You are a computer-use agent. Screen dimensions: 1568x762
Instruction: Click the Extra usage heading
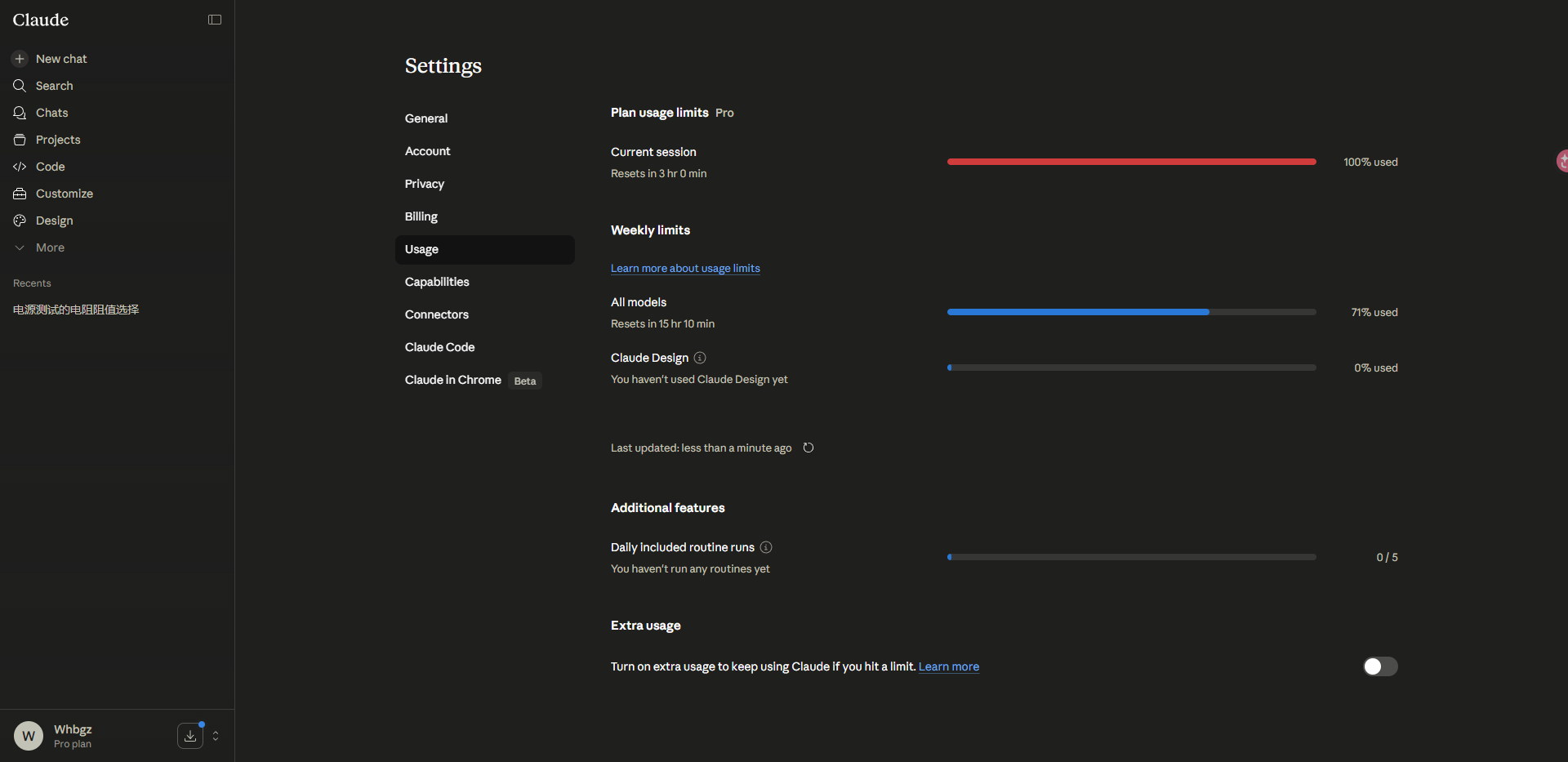click(646, 626)
